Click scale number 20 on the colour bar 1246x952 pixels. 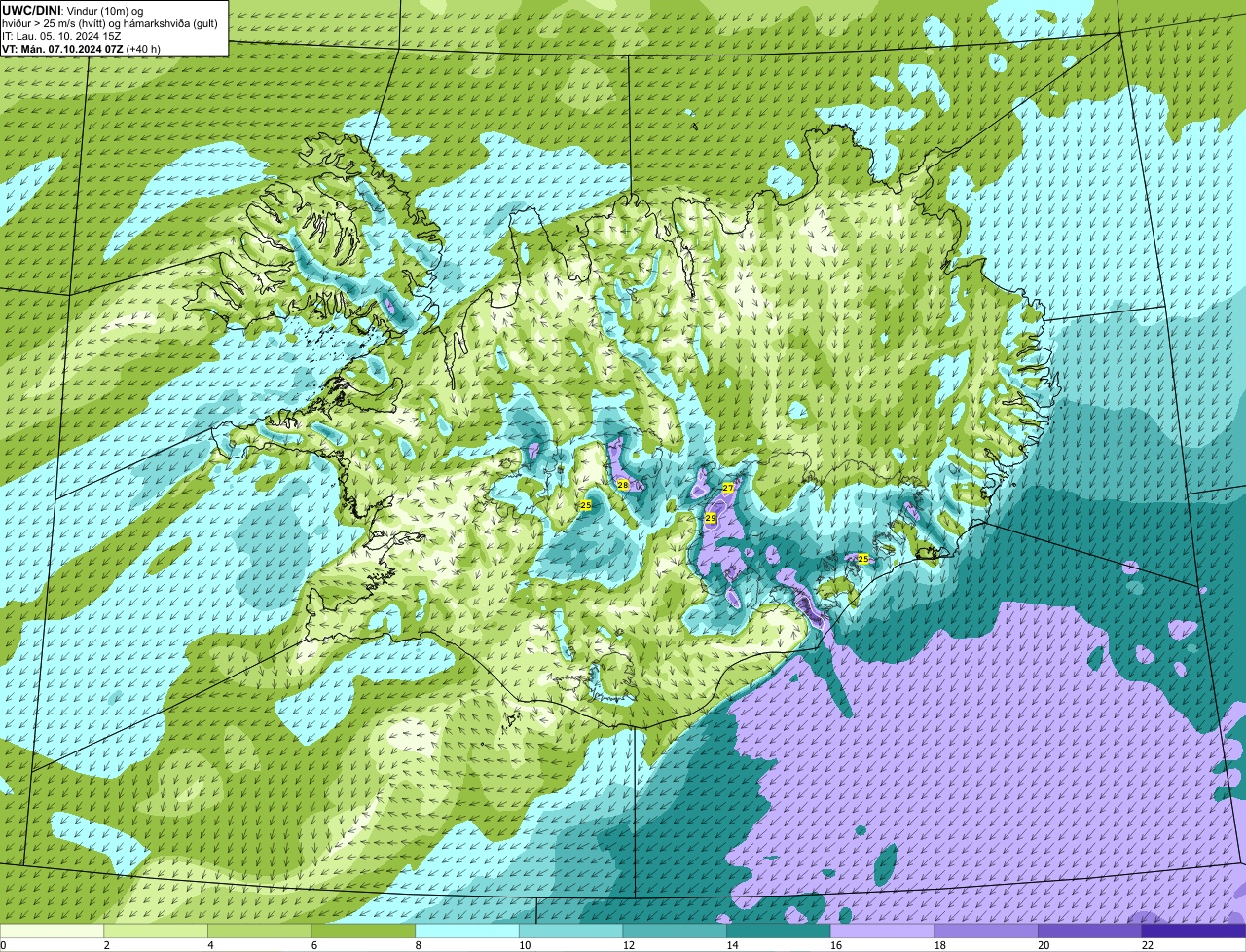[x=1044, y=945]
